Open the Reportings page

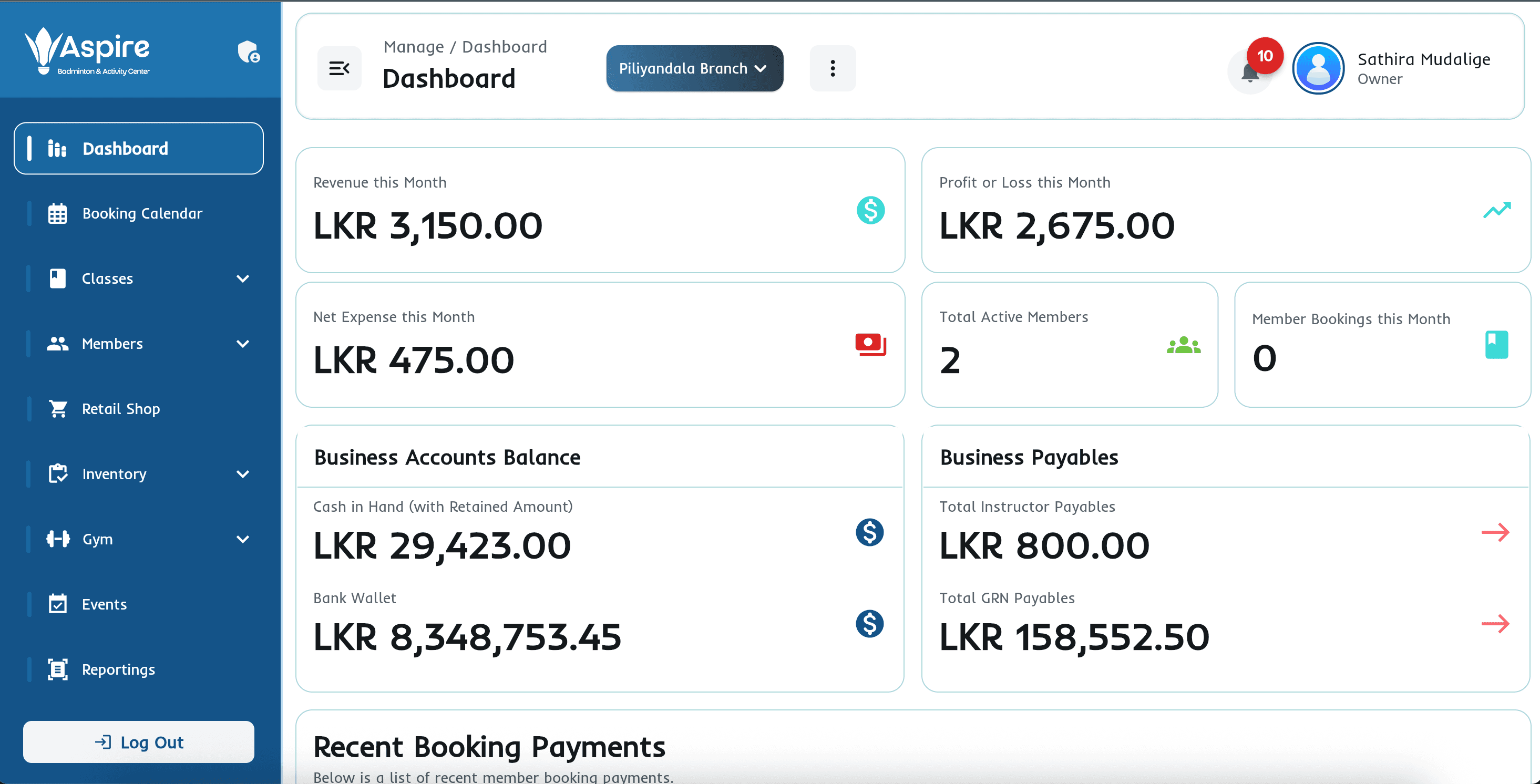pyautogui.click(x=118, y=669)
